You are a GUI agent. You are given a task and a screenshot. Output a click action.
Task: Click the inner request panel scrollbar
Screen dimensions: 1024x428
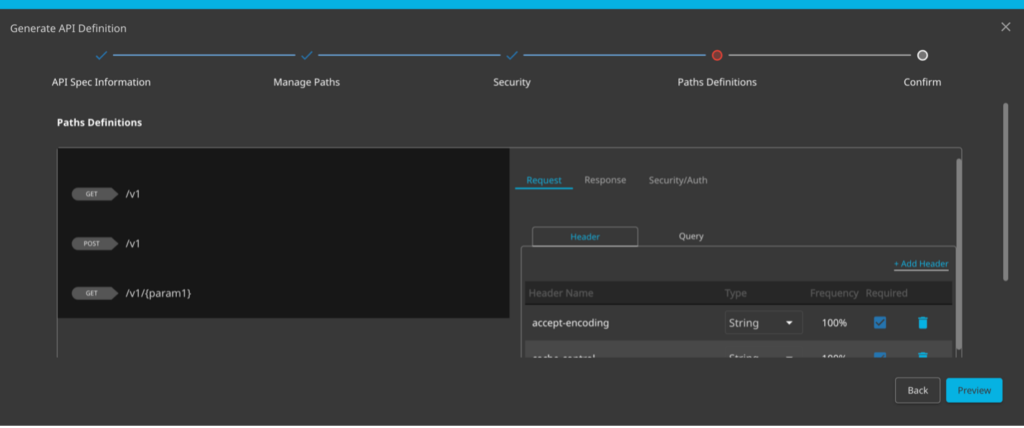[959, 255]
